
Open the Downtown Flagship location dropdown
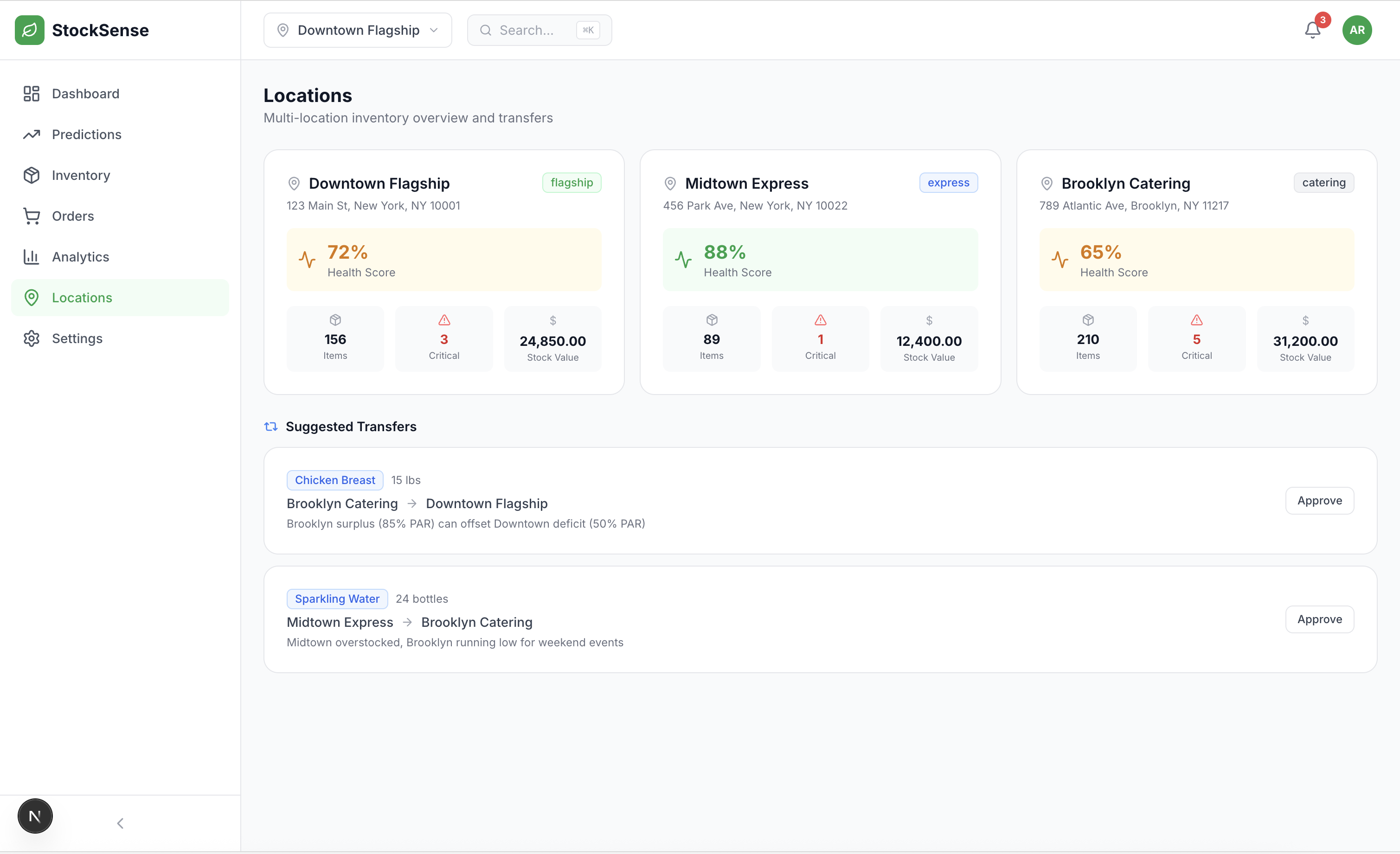357,30
